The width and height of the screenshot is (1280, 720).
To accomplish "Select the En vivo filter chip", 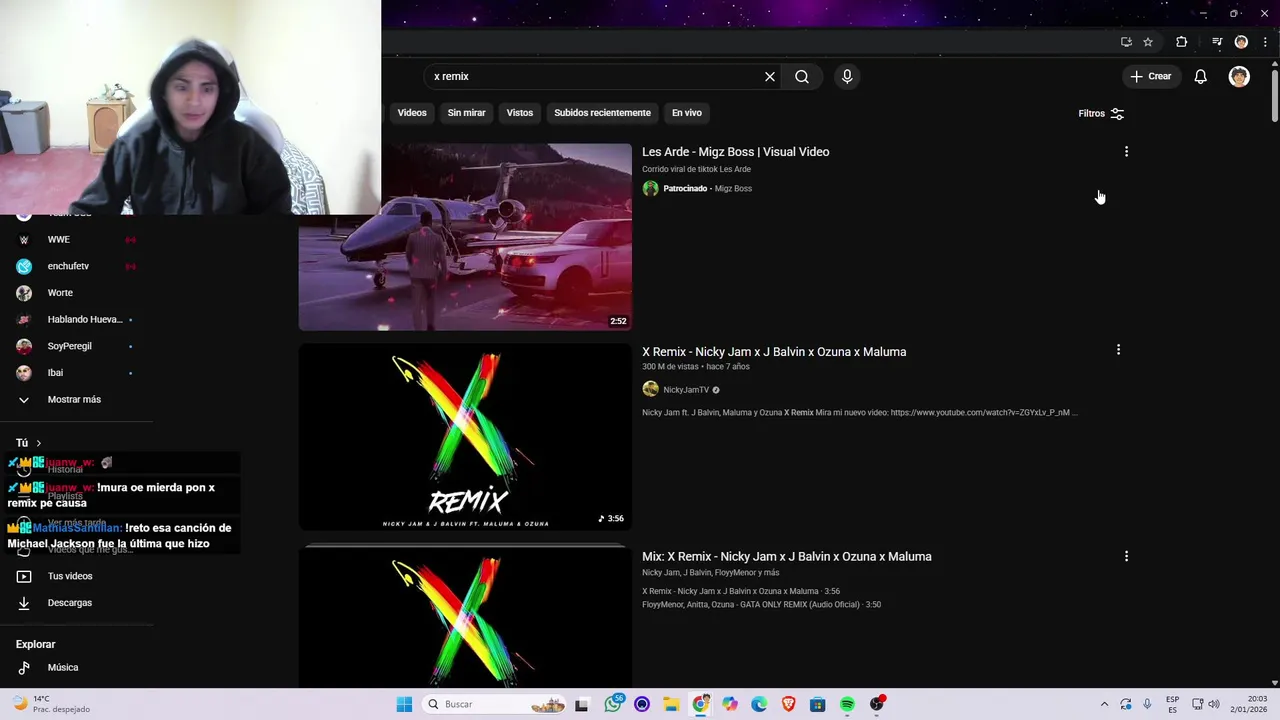I will point(686,113).
